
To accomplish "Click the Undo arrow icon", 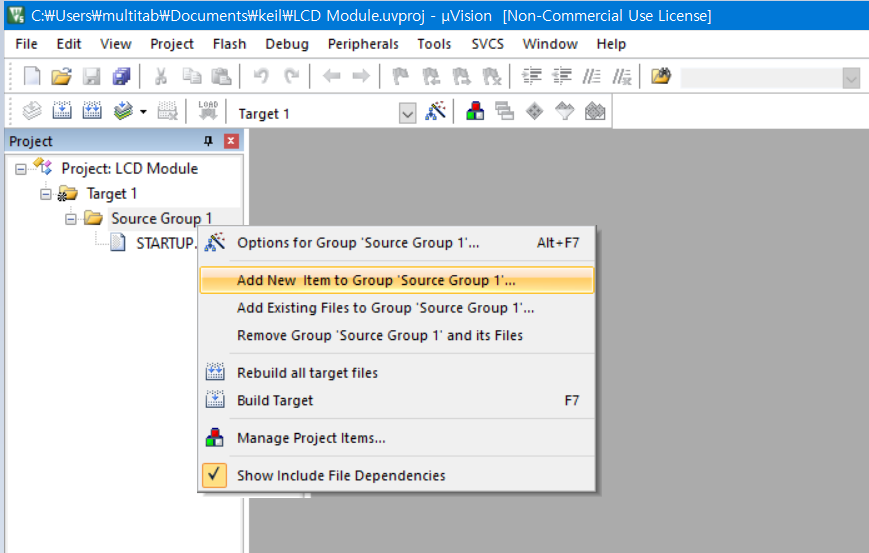I will (x=261, y=76).
